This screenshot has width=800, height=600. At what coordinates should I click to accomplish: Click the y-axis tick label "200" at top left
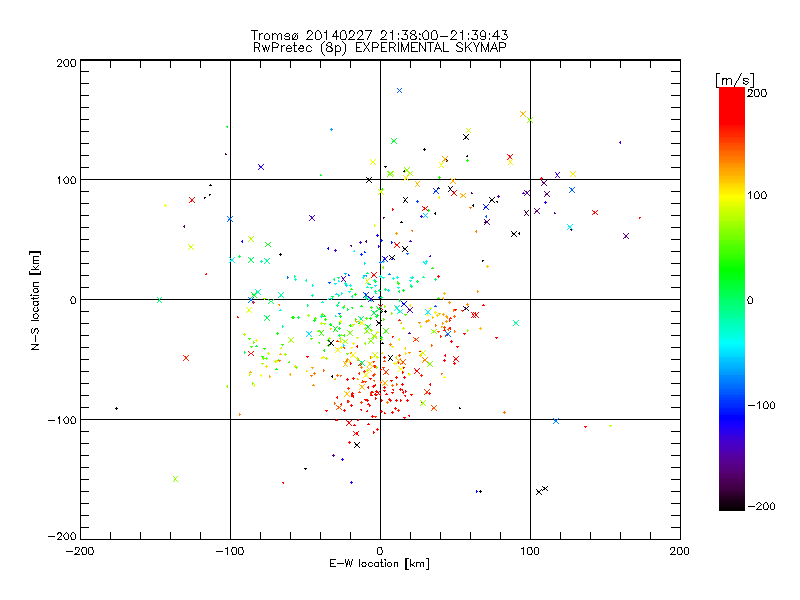tap(66, 63)
